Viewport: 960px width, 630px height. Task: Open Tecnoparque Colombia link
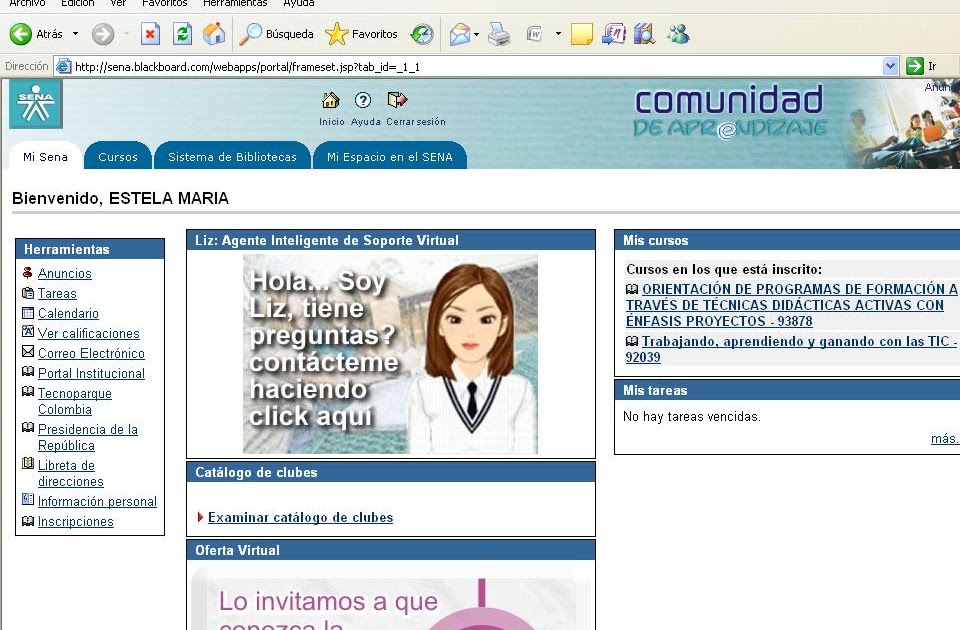[75, 402]
